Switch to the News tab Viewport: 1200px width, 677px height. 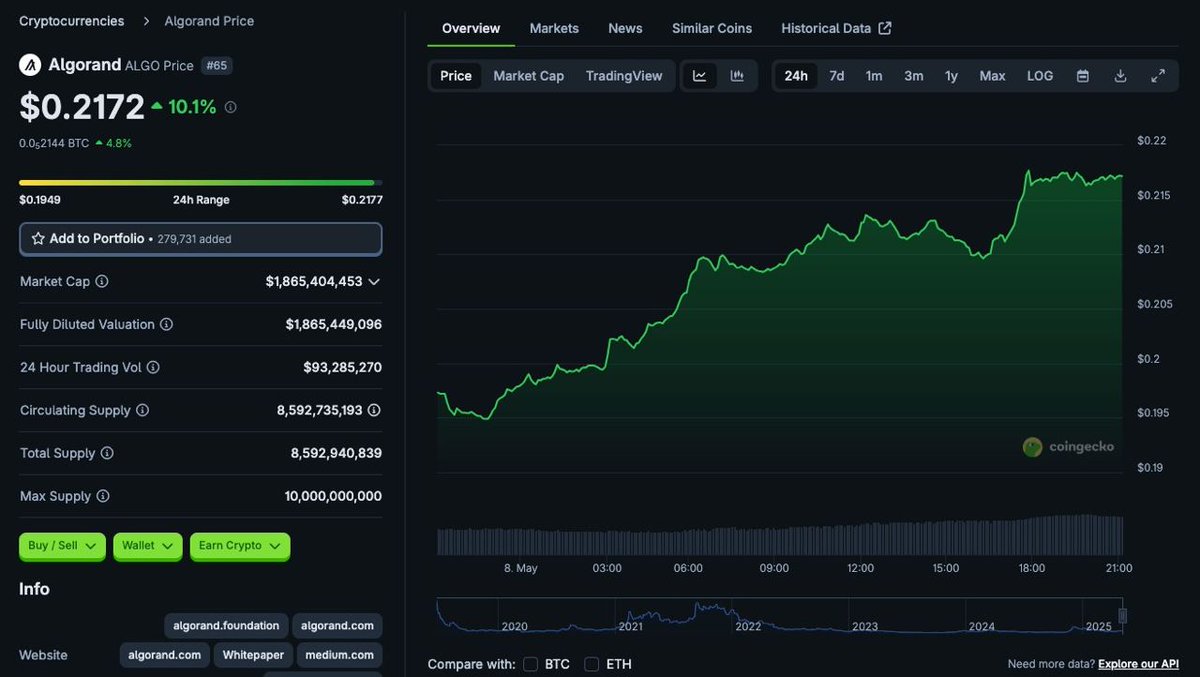625,28
